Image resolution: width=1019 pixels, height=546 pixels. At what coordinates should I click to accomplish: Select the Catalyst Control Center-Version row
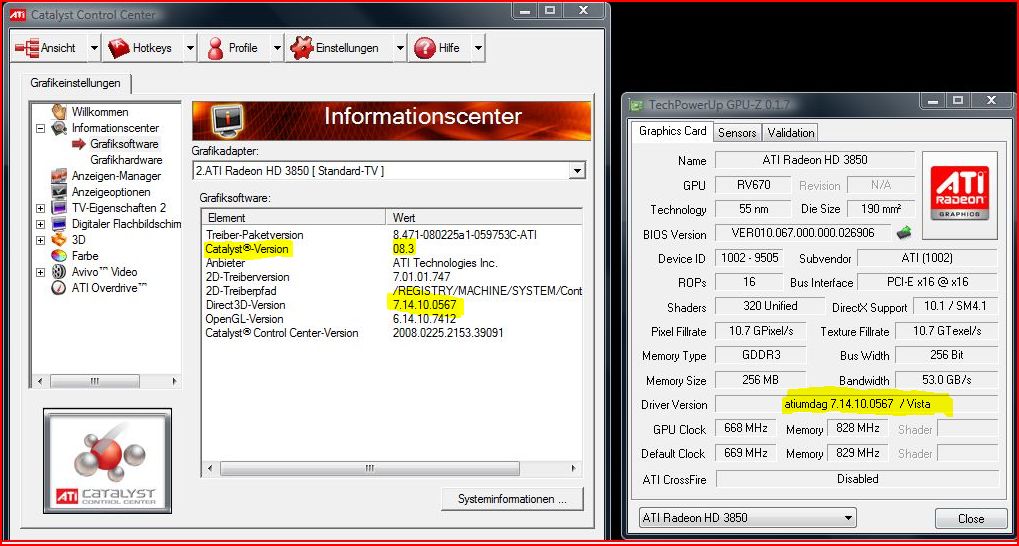(x=391, y=333)
